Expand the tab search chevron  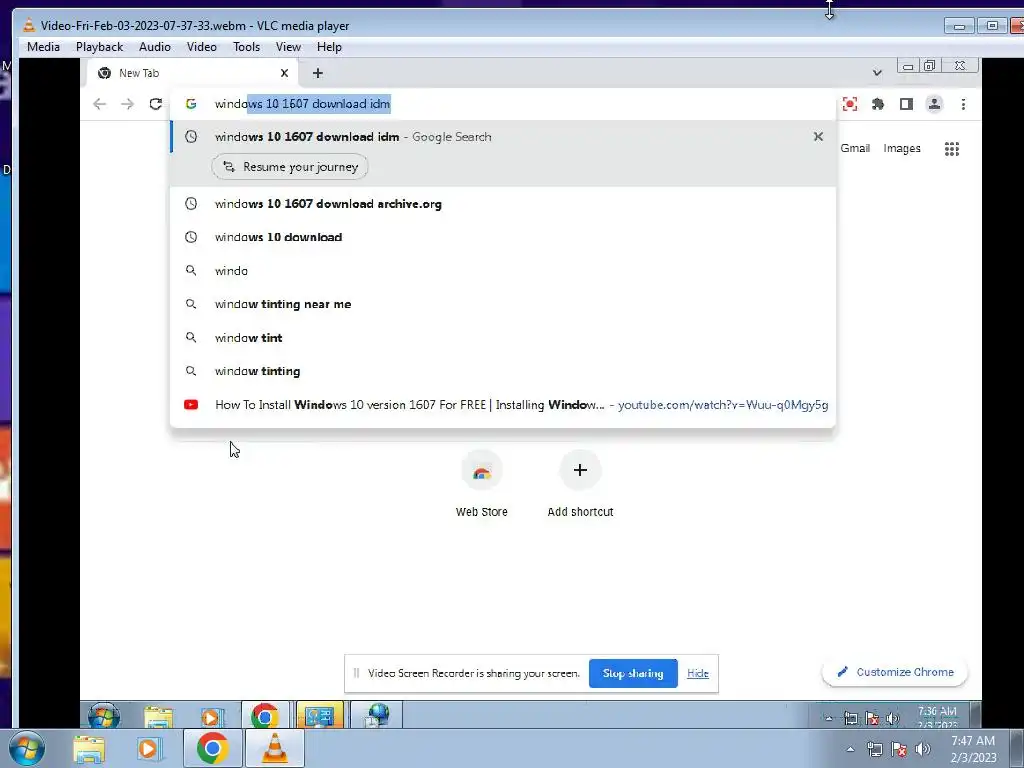click(877, 72)
